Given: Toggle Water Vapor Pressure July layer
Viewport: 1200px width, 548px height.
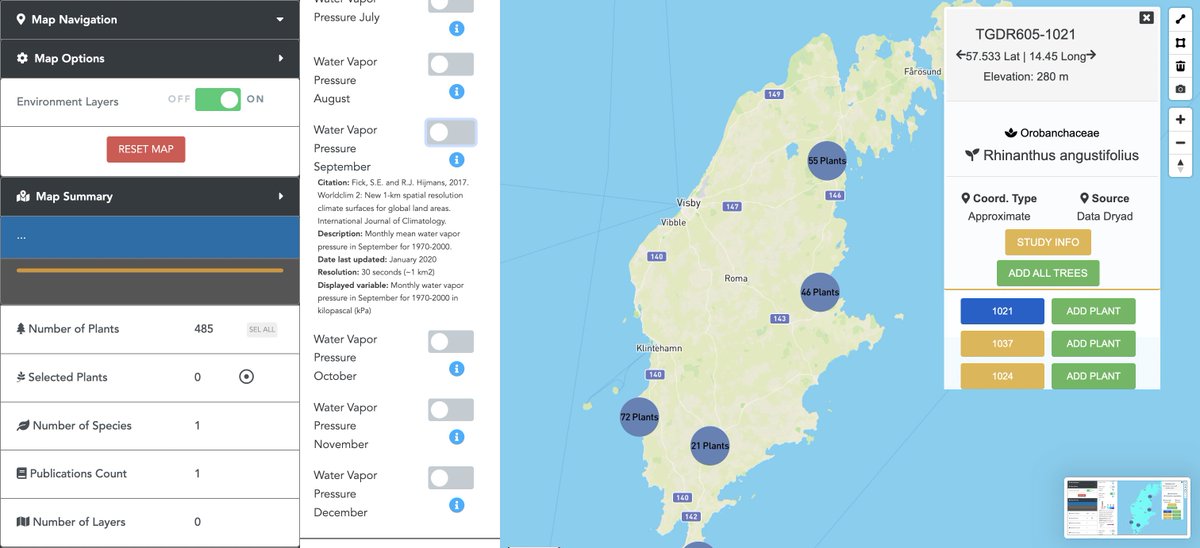Looking at the screenshot, I should point(451,3).
